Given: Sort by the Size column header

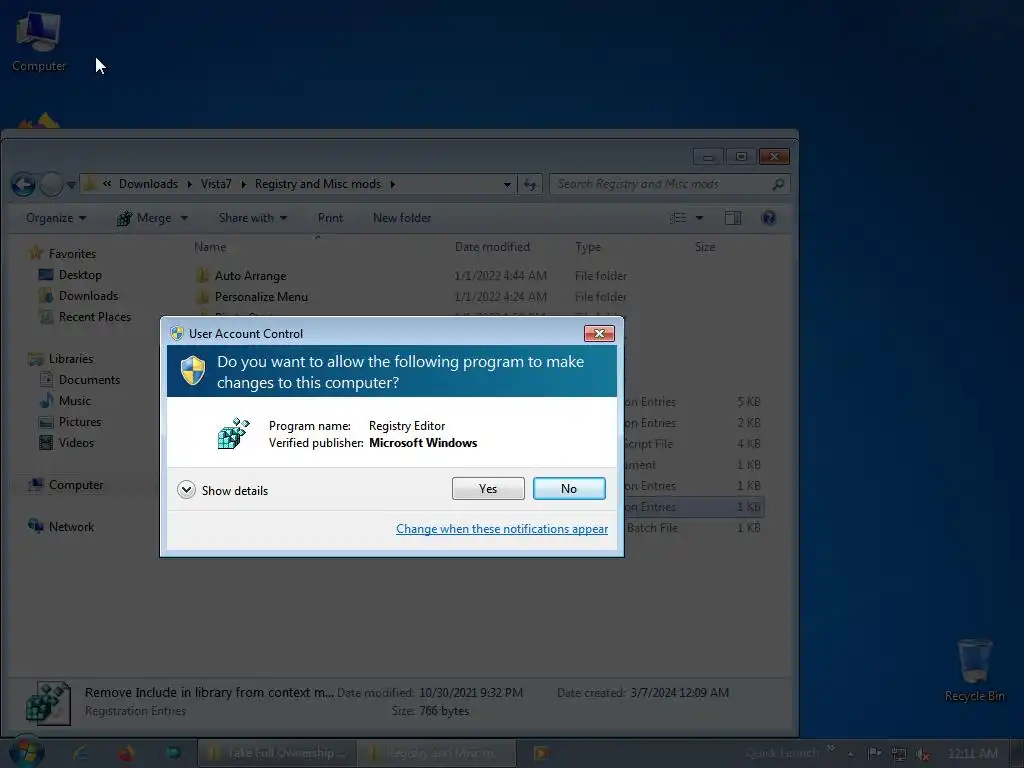Looking at the screenshot, I should click(705, 247).
